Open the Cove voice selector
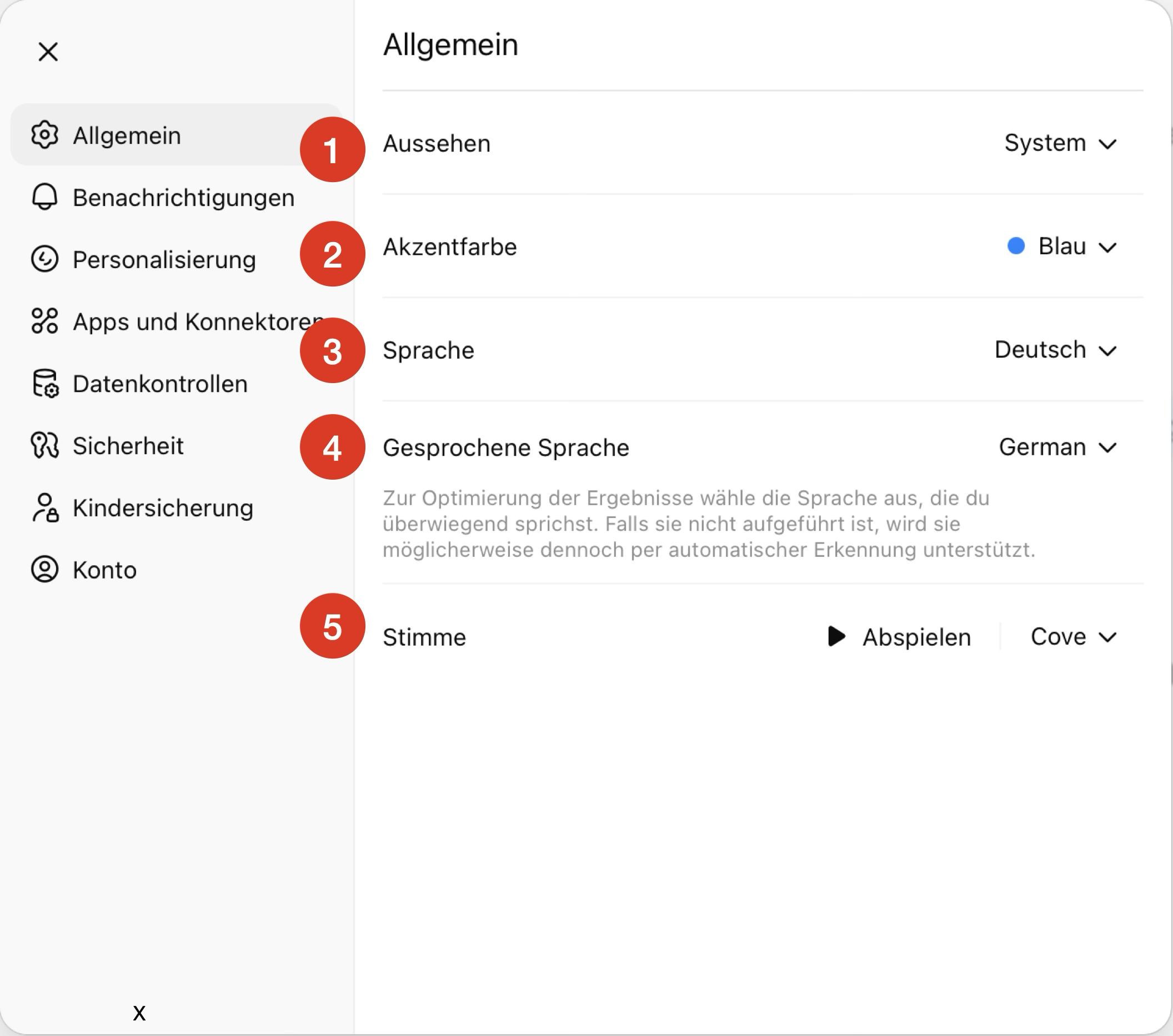This screenshot has width=1173, height=1036. click(x=1073, y=637)
